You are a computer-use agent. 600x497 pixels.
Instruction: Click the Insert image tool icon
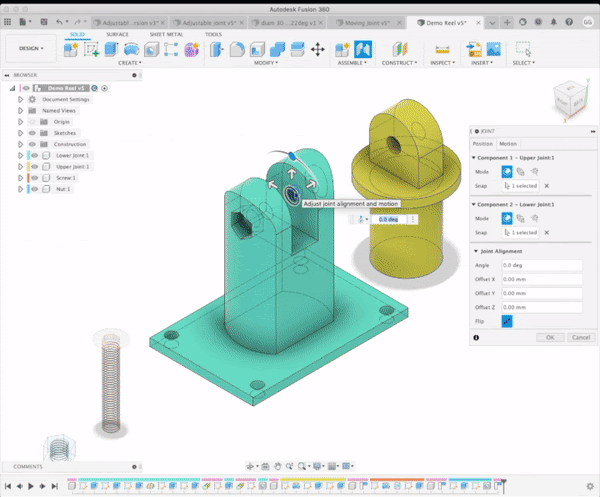tap(492, 49)
